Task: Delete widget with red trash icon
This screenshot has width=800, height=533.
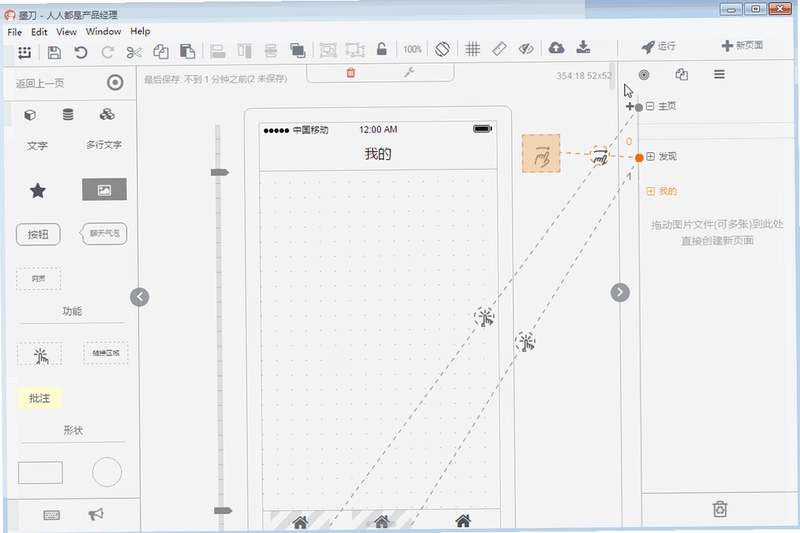Action: click(x=351, y=73)
